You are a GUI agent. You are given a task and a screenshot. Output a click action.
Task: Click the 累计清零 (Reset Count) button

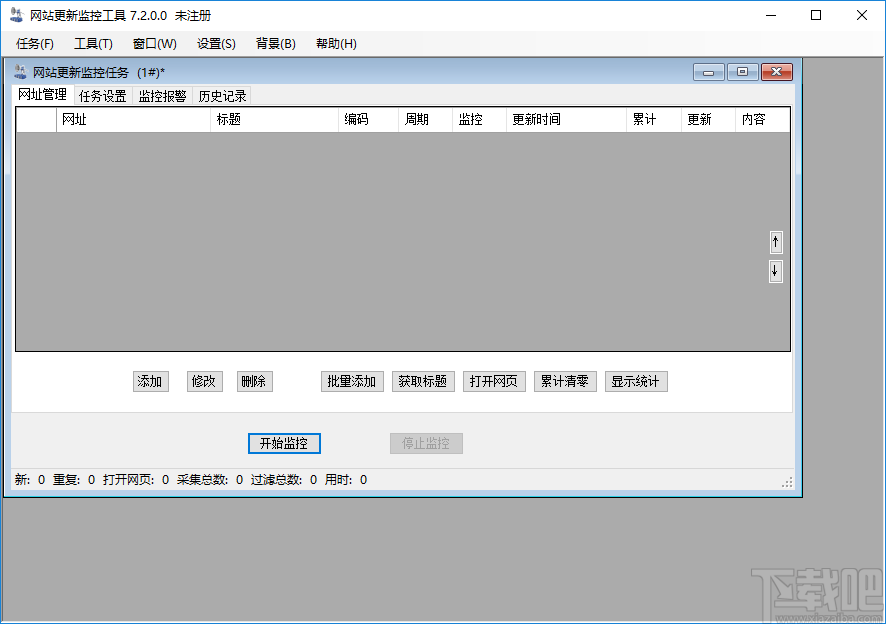[564, 381]
